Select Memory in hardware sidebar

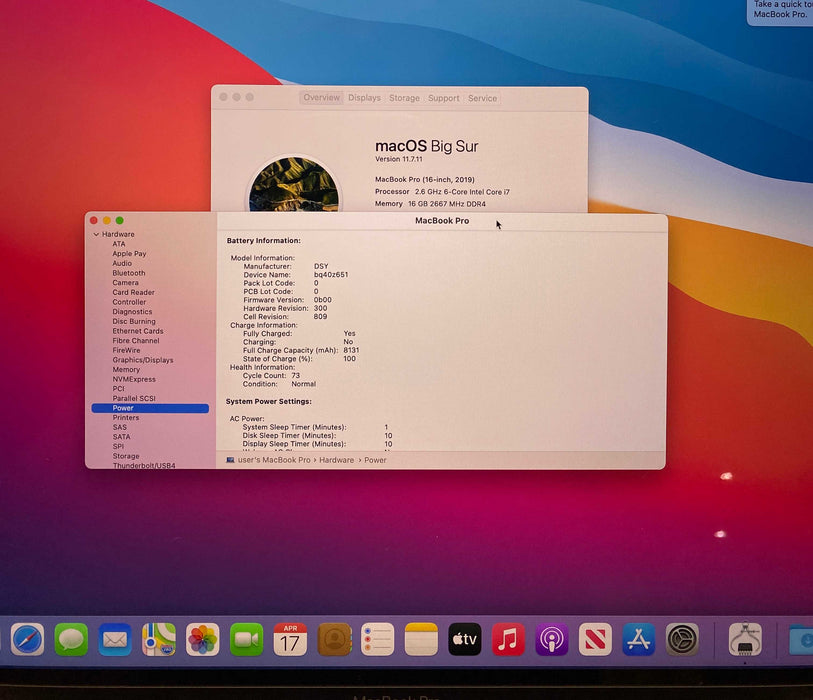click(126, 370)
